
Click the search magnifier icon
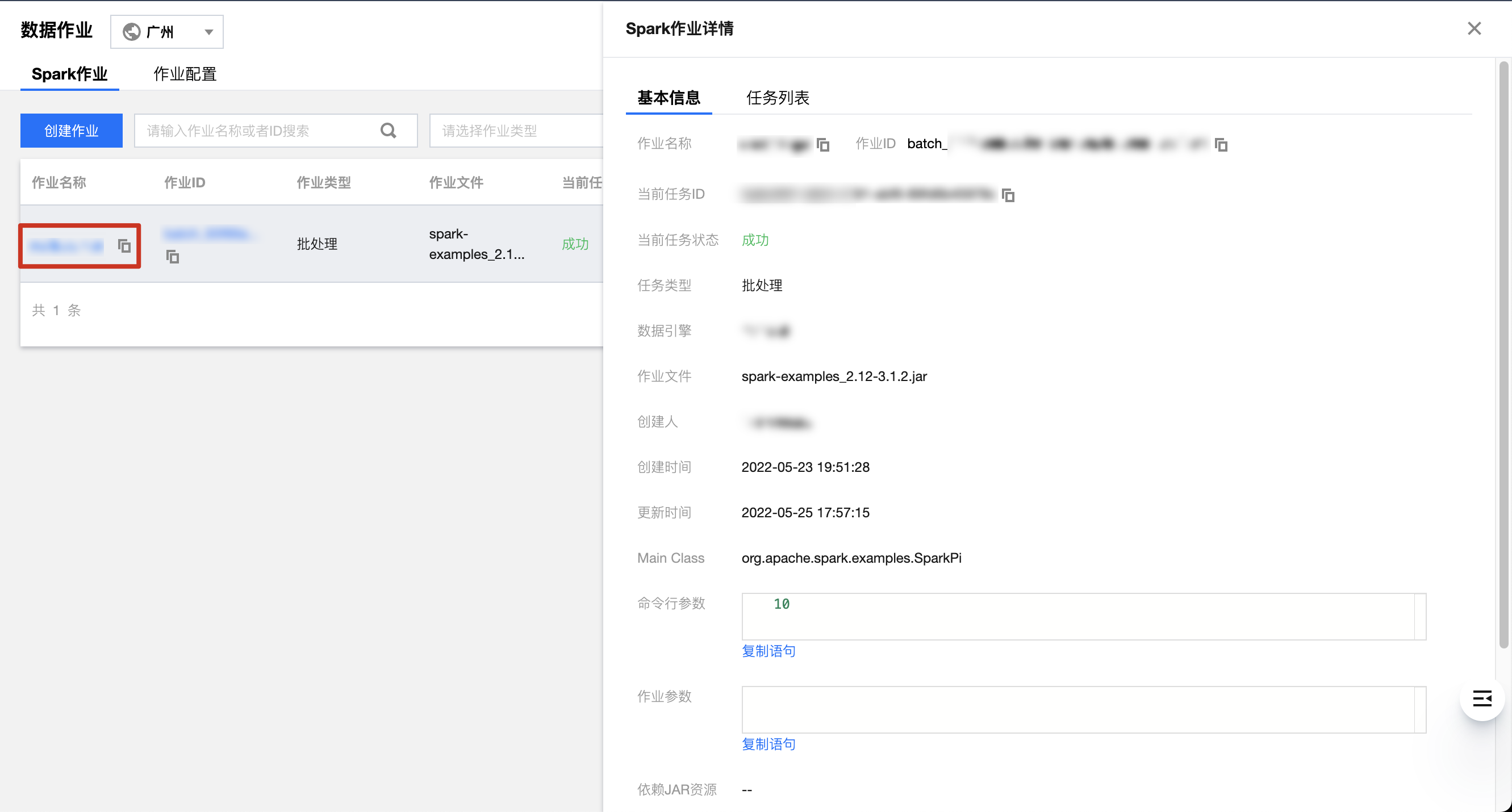(x=388, y=130)
